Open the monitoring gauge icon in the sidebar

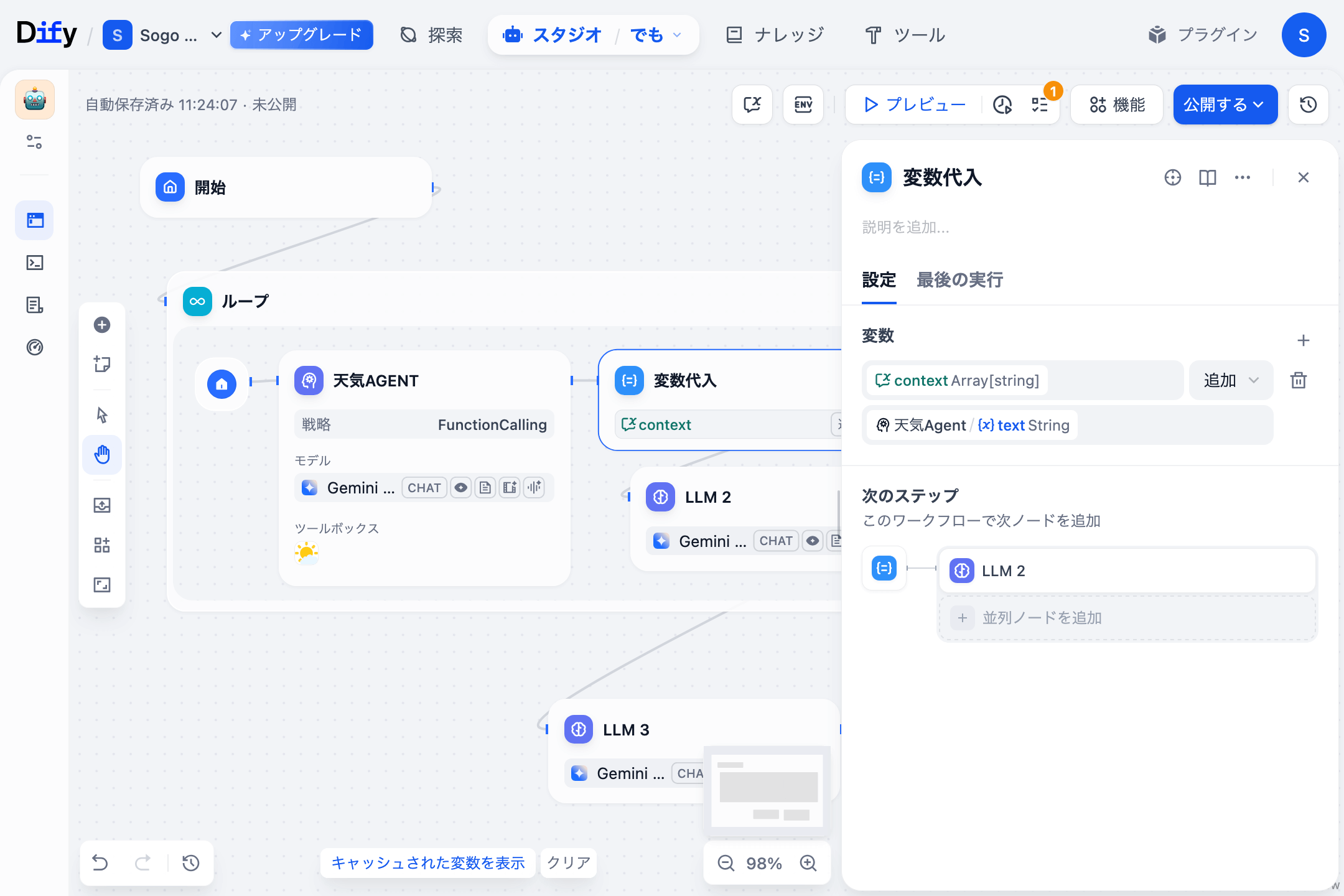click(34, 347)
